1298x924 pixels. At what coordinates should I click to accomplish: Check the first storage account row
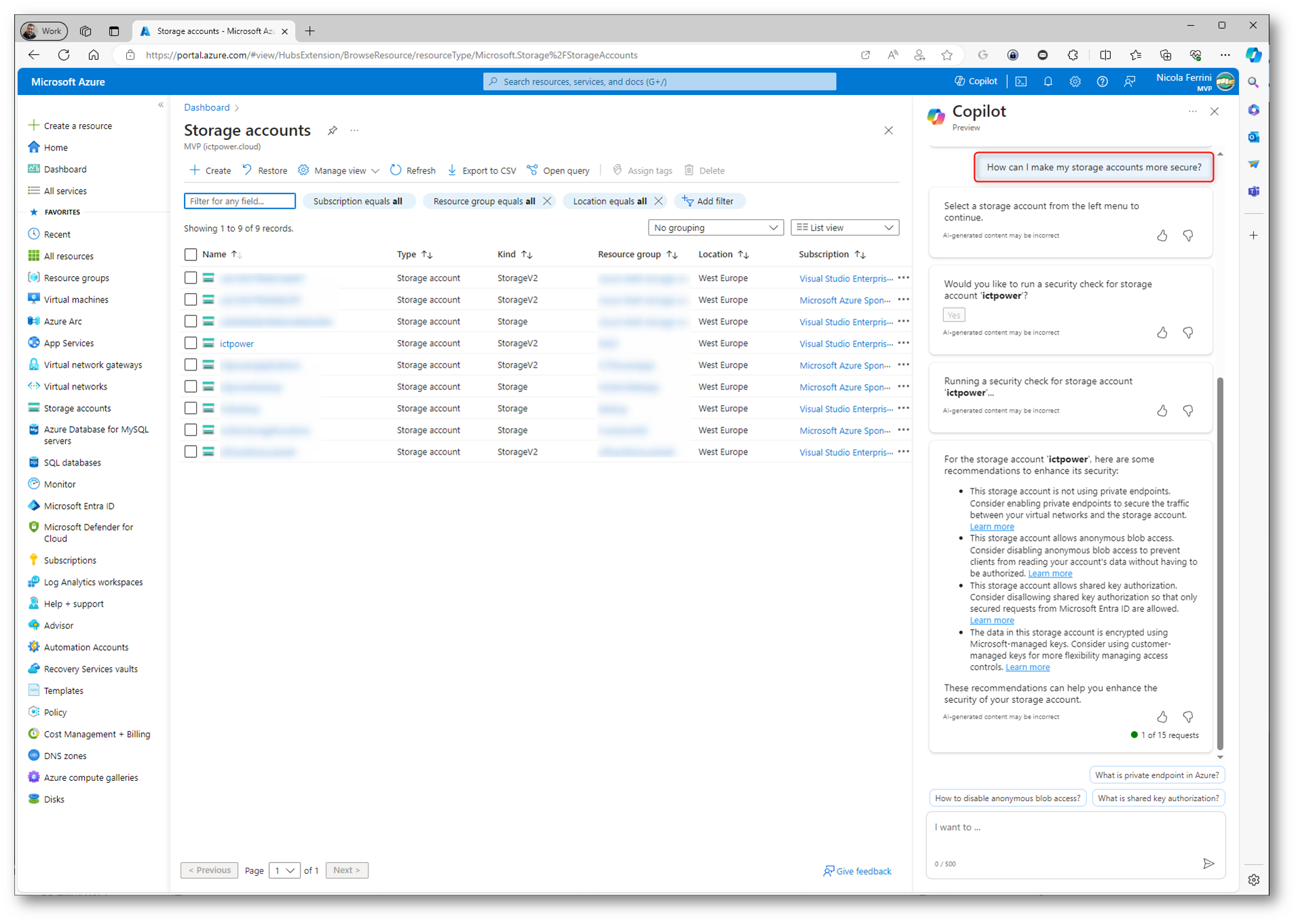click(191, 278)
